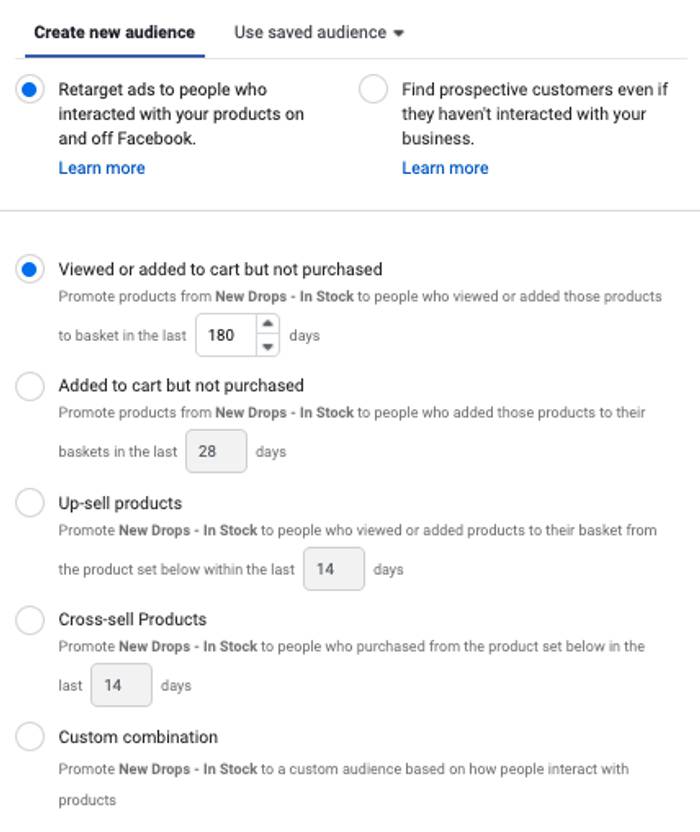The image size is (700, 832).
Task: Click the caret arrow beside Use saved audience
Action: 399,33
